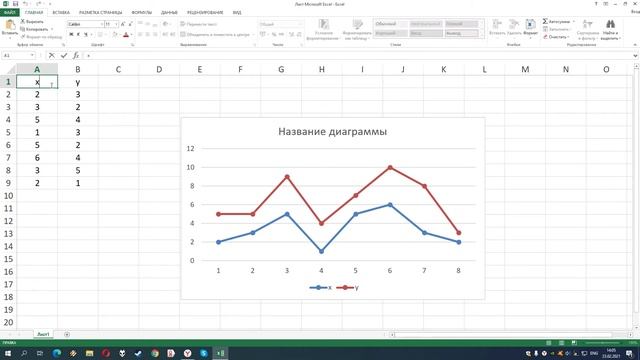Screen dimensions: 640x360
Task: Click the Insert cells (Вставить) icon
Action: pos(497,24)
